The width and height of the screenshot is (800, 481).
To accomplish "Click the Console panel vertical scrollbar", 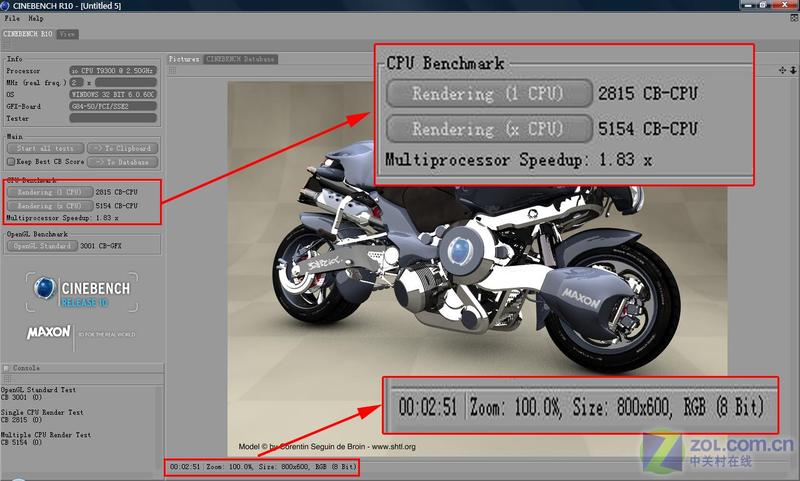I will pos(159,427).
